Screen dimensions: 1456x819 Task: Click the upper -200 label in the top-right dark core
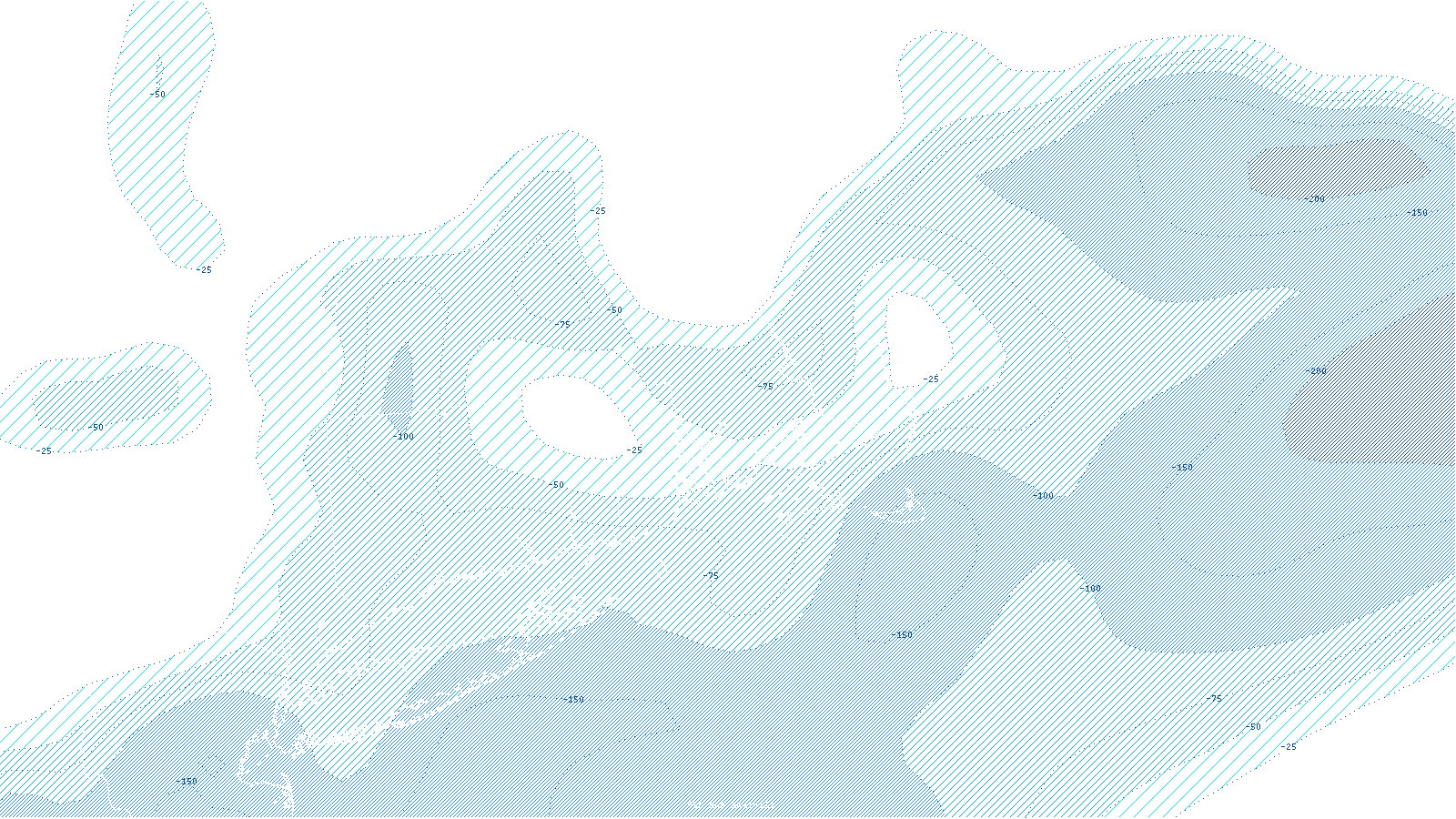(x=1315, y=198)
